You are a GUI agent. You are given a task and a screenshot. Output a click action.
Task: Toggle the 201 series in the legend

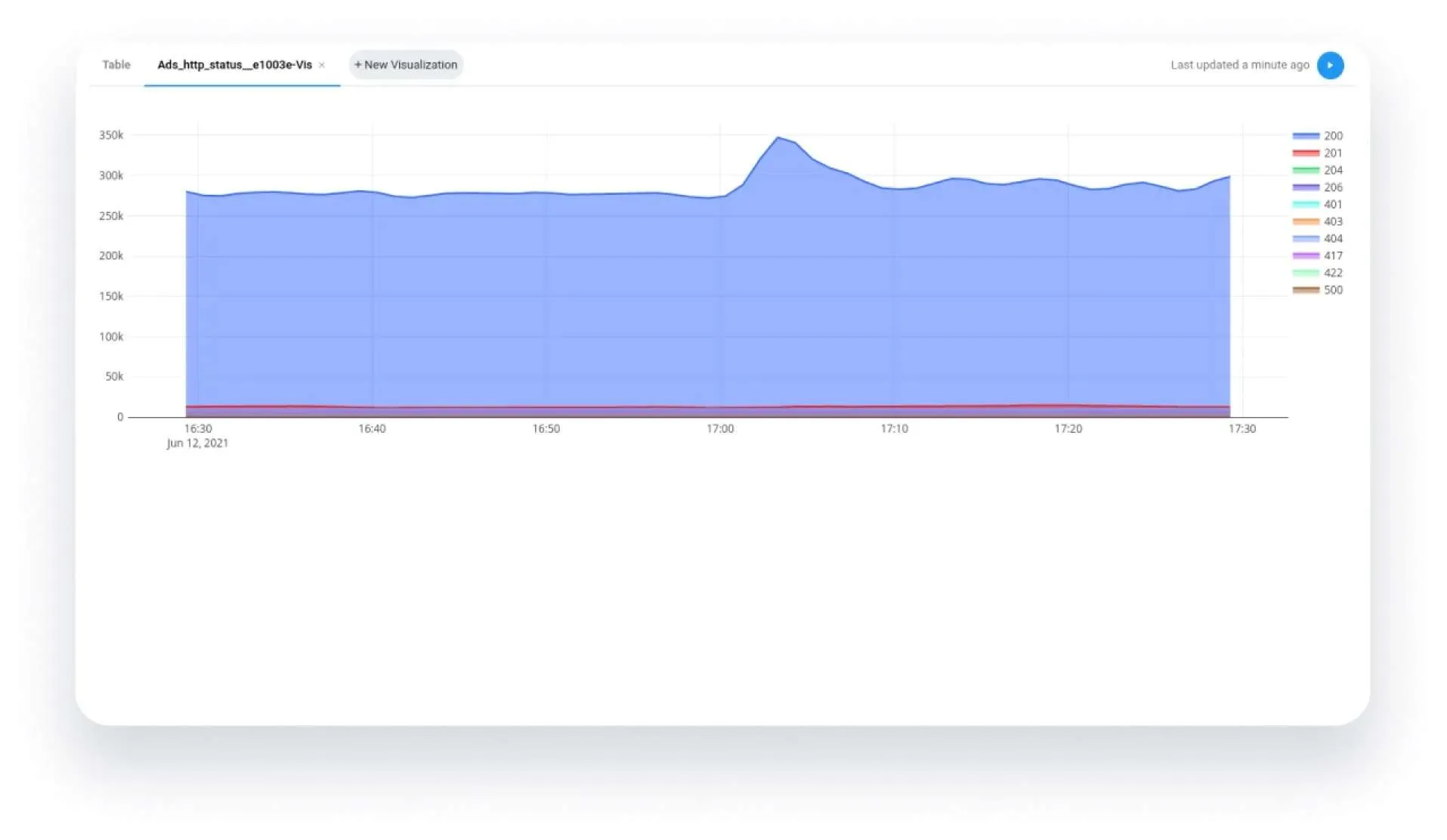[x=1318, y=153]
